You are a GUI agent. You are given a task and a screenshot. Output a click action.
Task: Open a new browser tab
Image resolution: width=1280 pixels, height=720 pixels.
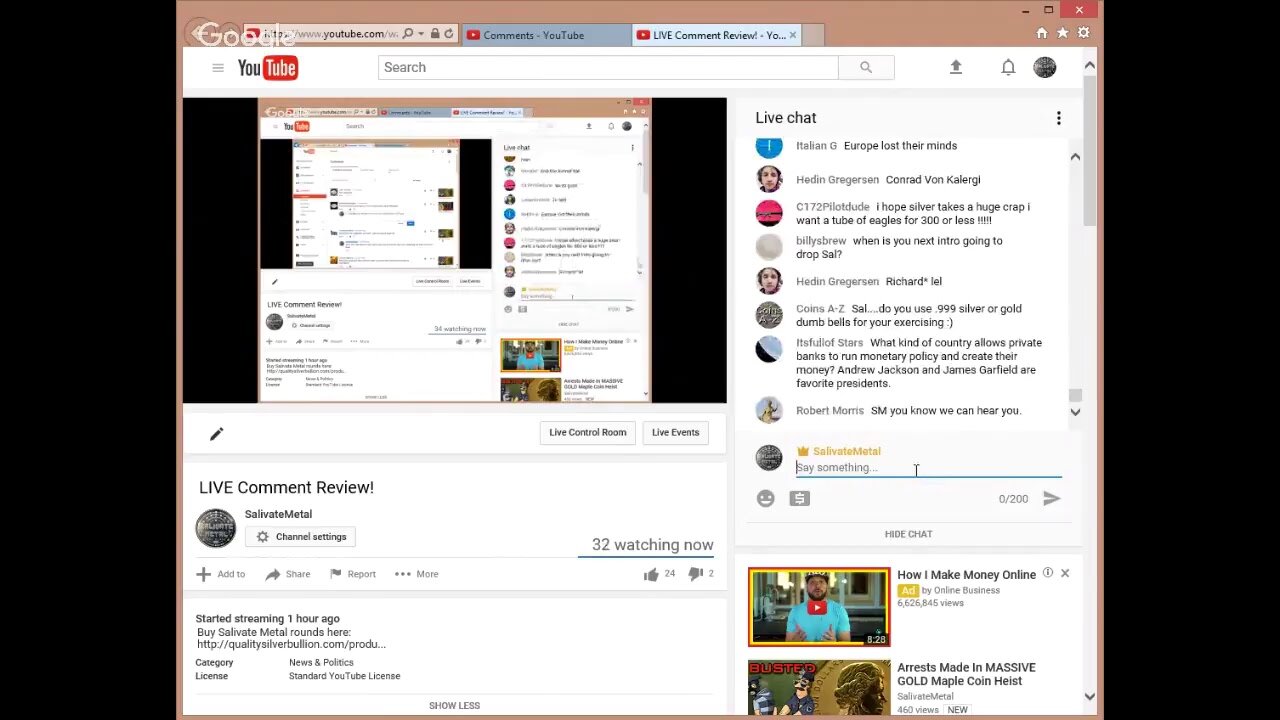click(813, 35)
